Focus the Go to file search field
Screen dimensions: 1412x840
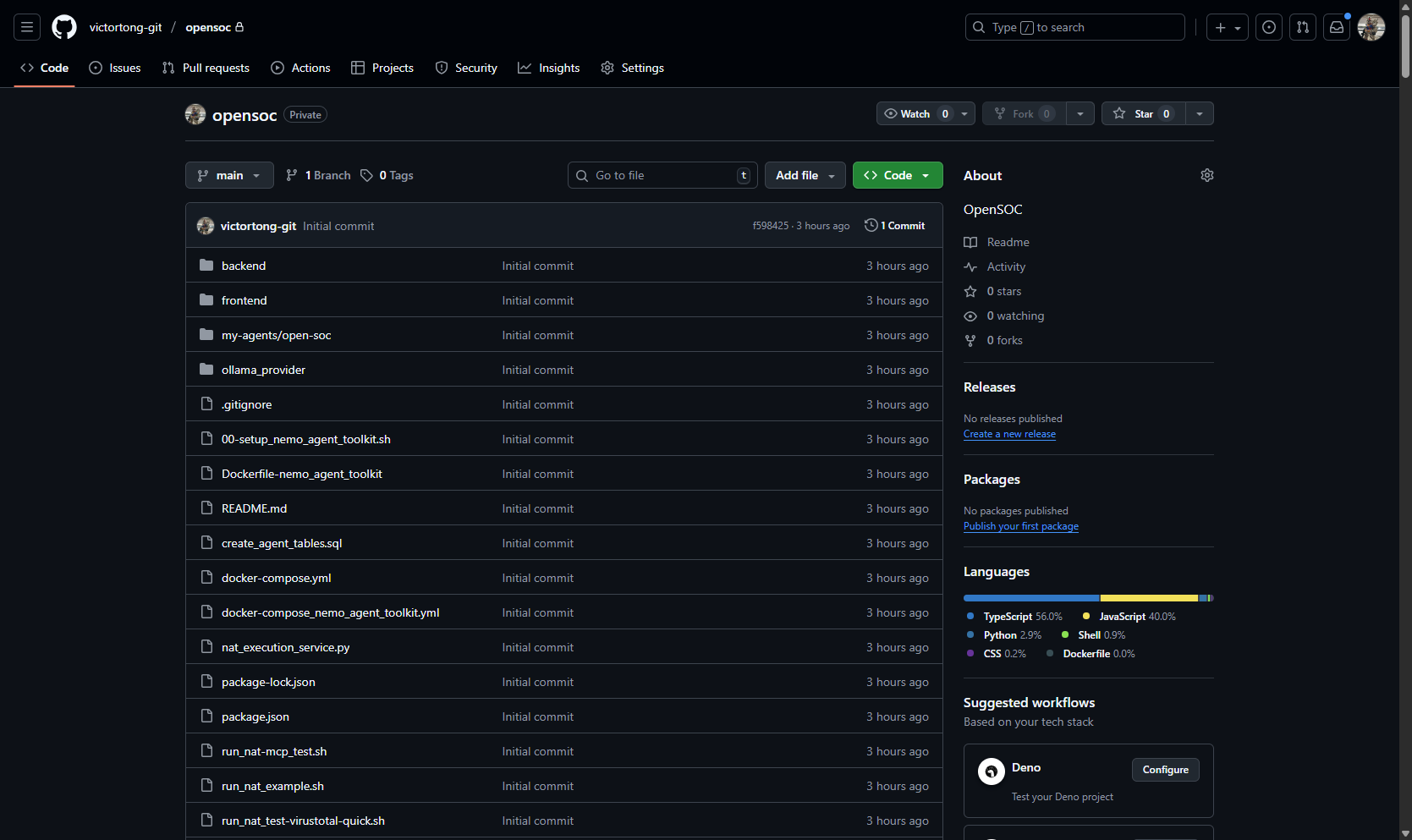coord(662,175)
